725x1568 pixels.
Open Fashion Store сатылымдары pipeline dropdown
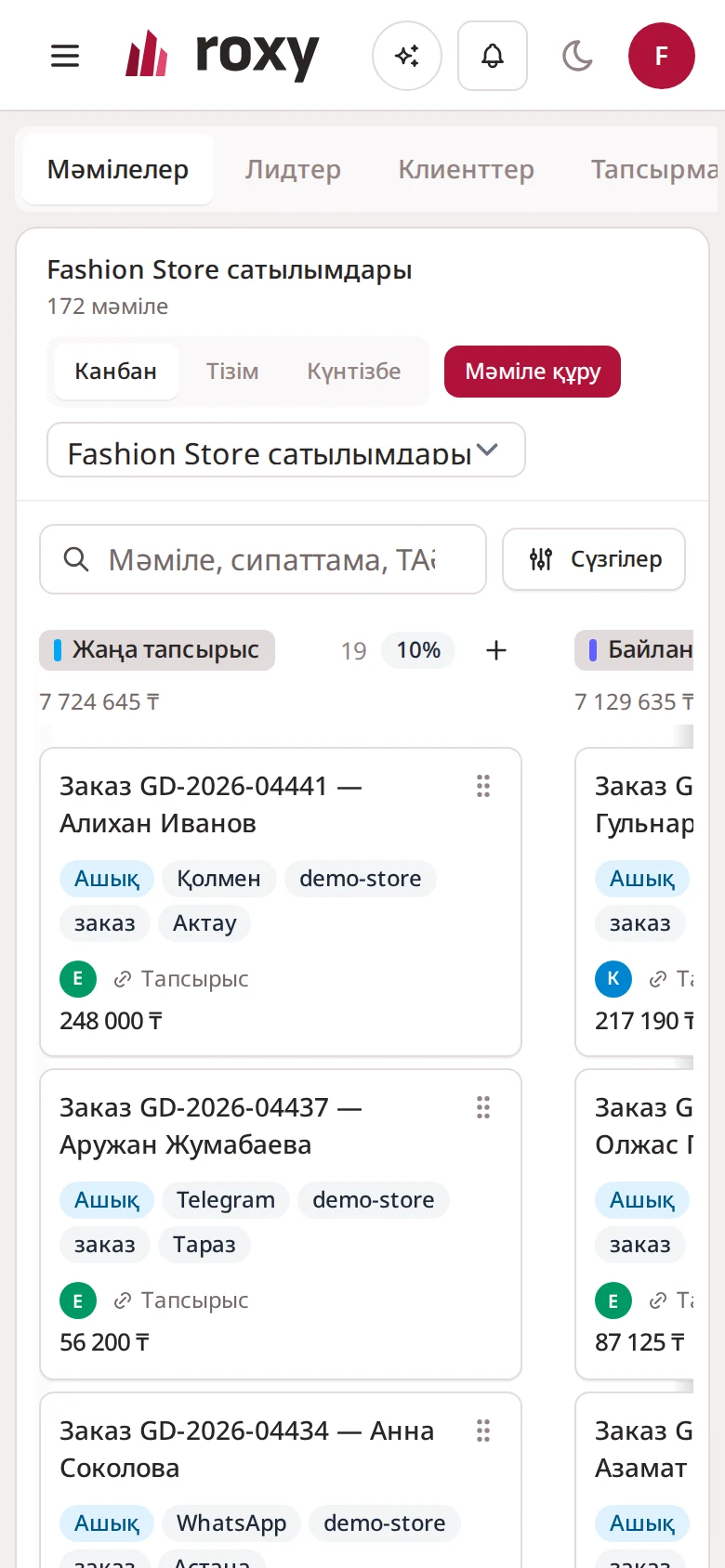(x=286, y=451)
